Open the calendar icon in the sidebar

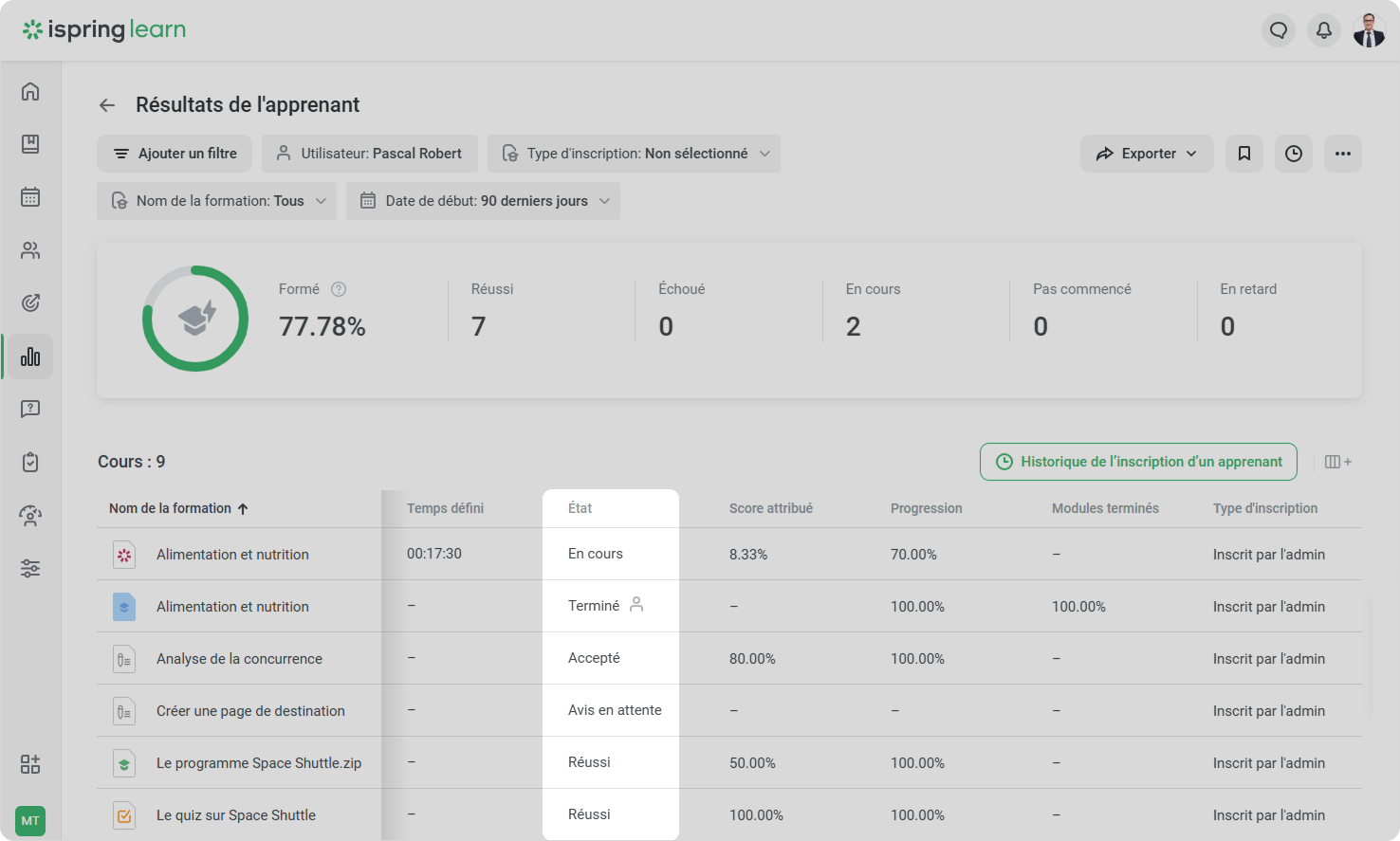click(x=30, y=197)
